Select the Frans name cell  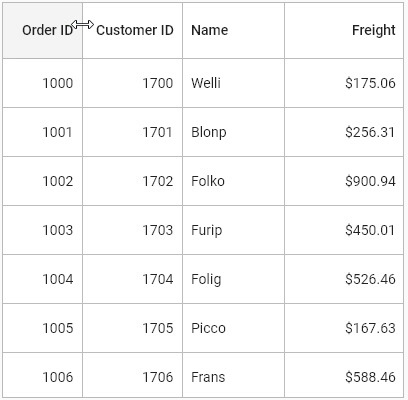coord(233,375)
